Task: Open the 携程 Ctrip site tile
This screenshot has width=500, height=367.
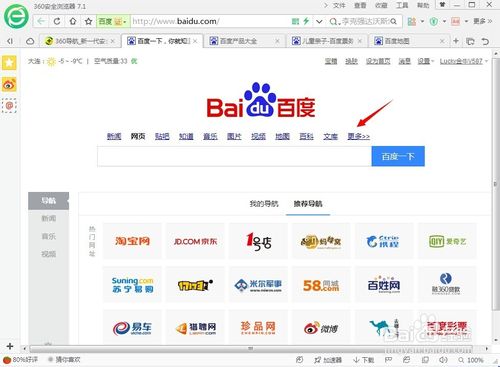Action: [x=384, y=241]
